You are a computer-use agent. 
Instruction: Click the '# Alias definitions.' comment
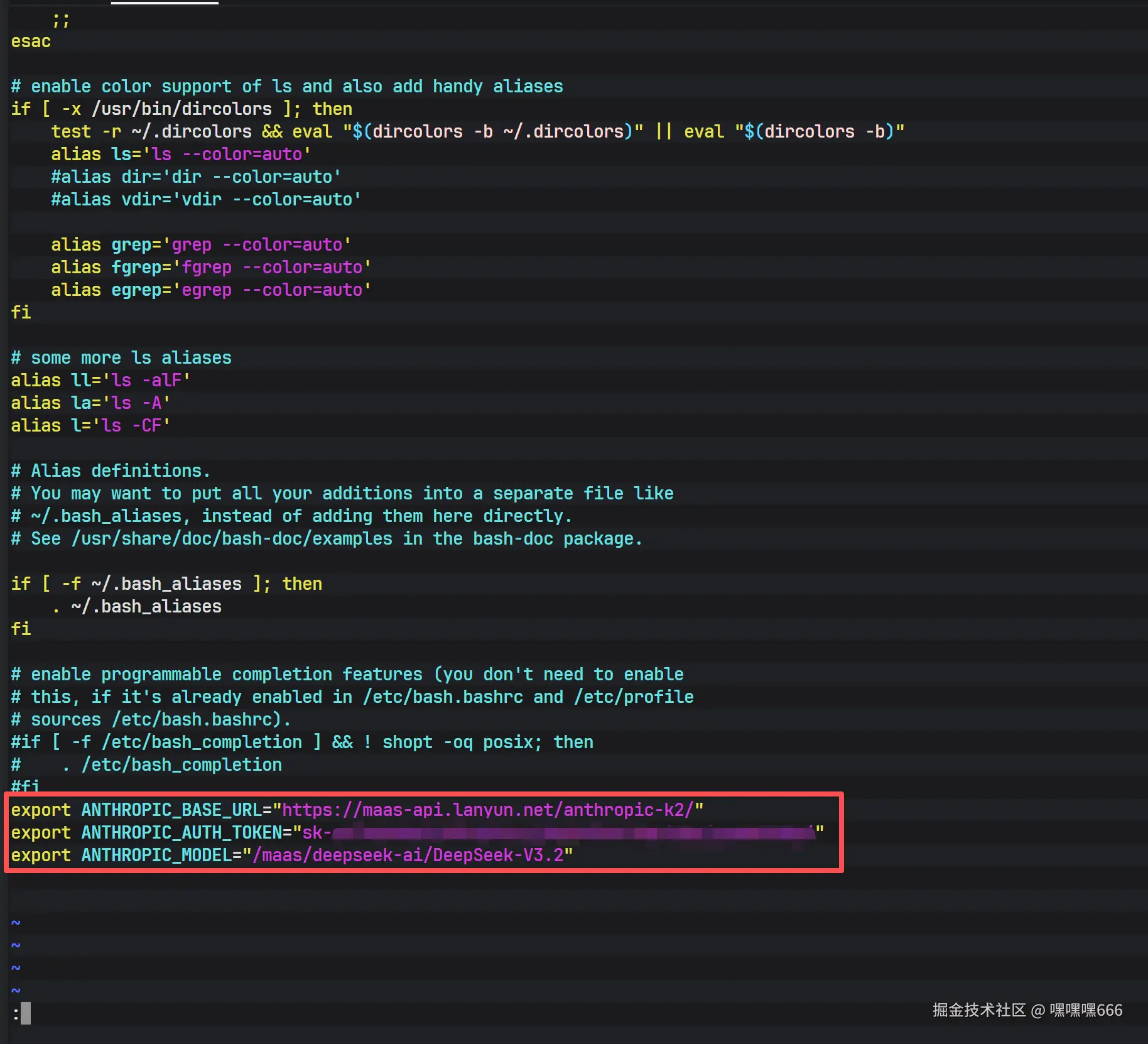[111, 471]
